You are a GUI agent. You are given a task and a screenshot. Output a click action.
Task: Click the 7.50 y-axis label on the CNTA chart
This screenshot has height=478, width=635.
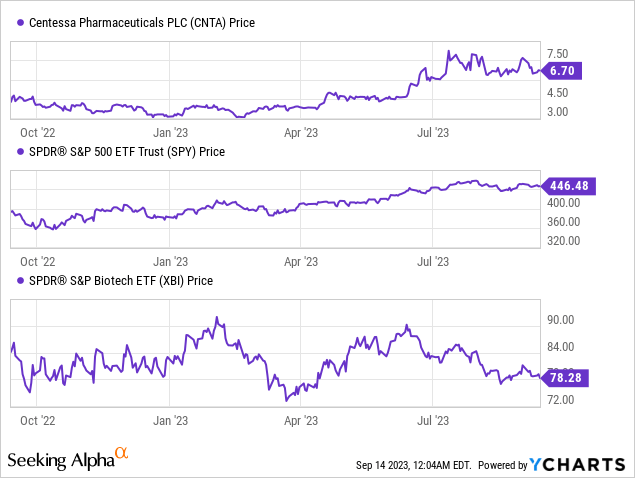(562, 54)
